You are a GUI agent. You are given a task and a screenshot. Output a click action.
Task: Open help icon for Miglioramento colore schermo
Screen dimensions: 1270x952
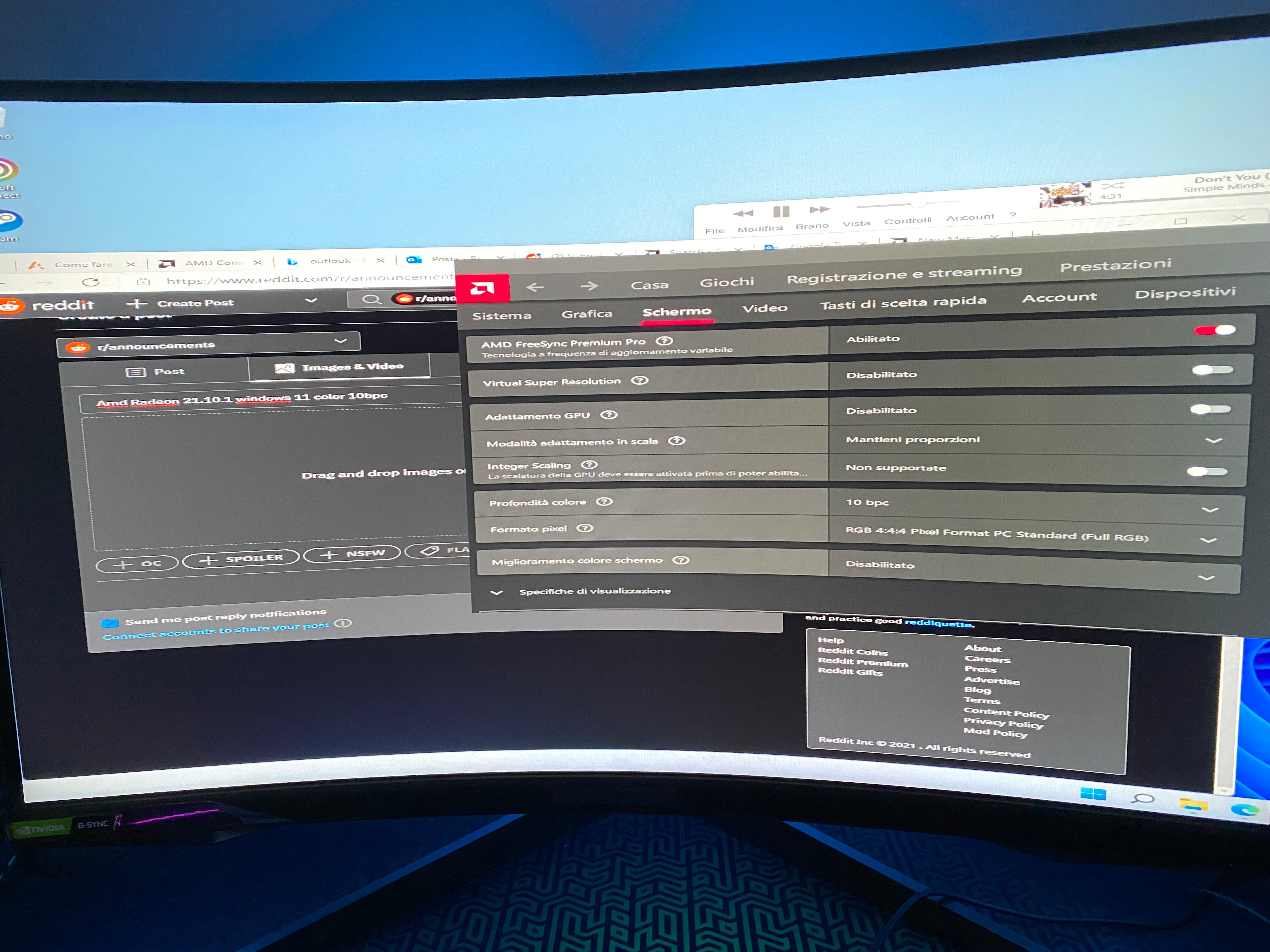(x=681, y=560)
